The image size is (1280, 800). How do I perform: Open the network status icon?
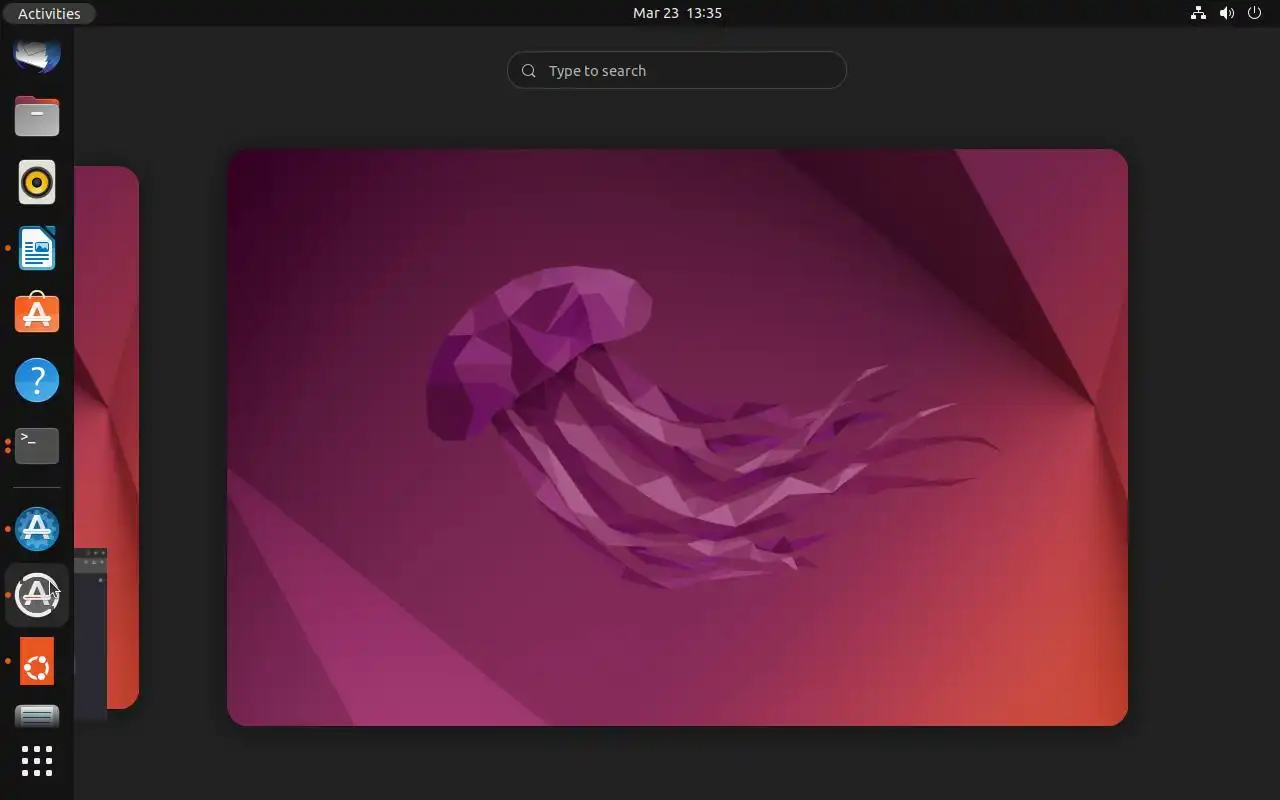tap(1198, 13)
